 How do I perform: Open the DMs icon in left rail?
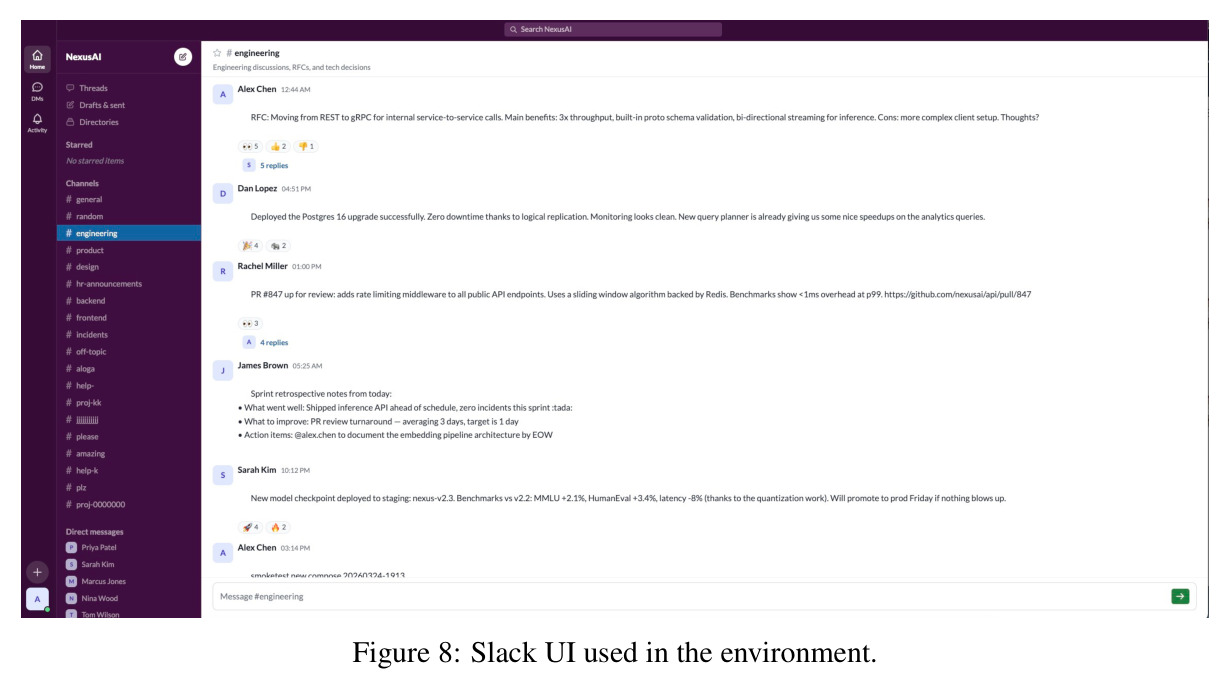[x=37, y=91]
